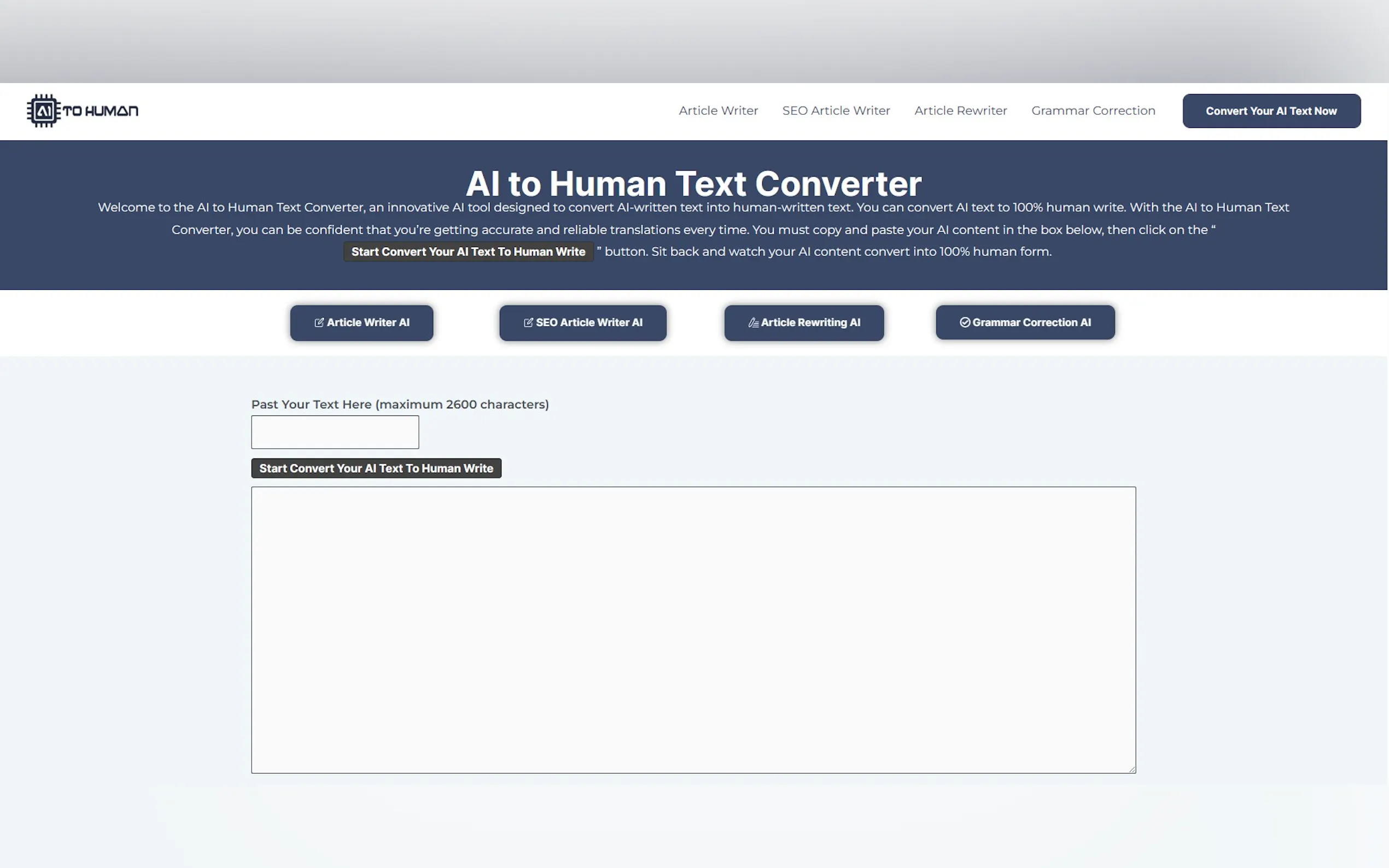
Task: Click the writing icon on Article Rewriting AI
Action: click(x=754, y=322)
